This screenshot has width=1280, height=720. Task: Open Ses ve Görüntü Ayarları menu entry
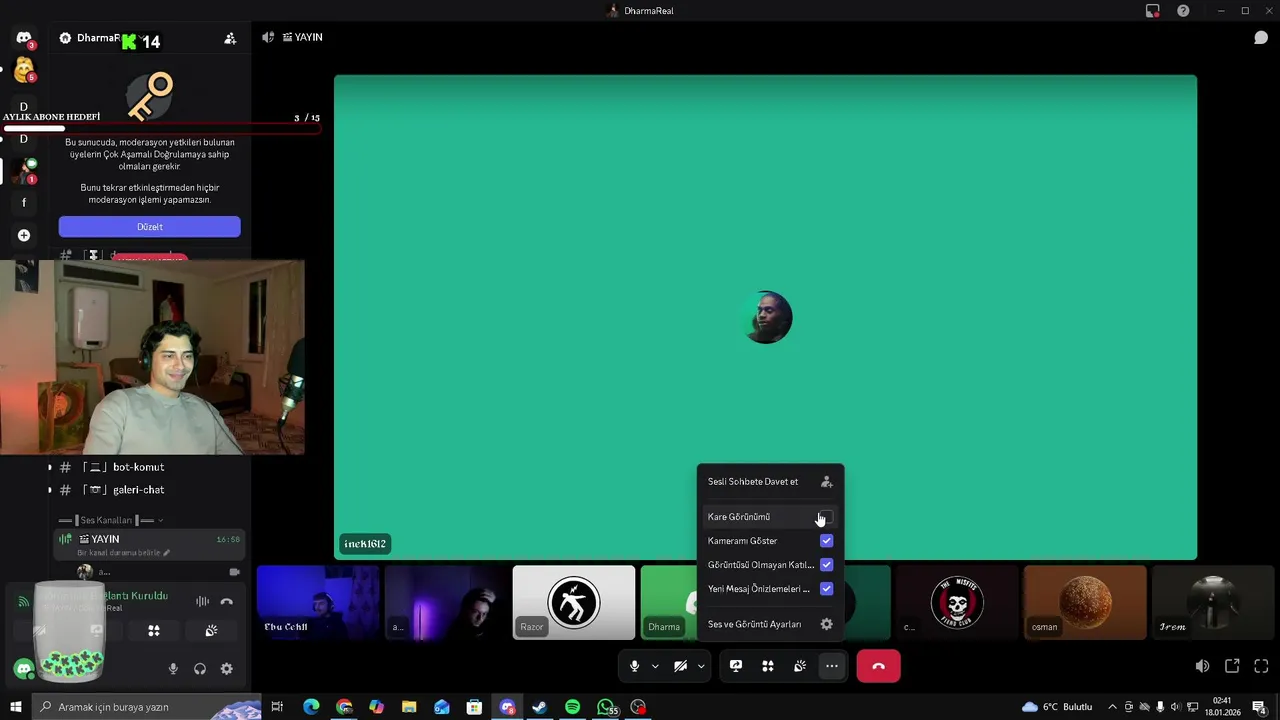coord(770,624)
